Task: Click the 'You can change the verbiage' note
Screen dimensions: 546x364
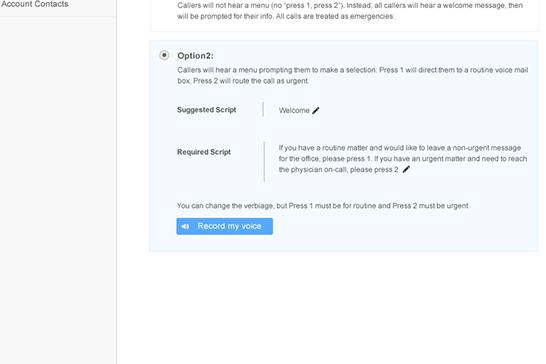Action: [322, 206]
